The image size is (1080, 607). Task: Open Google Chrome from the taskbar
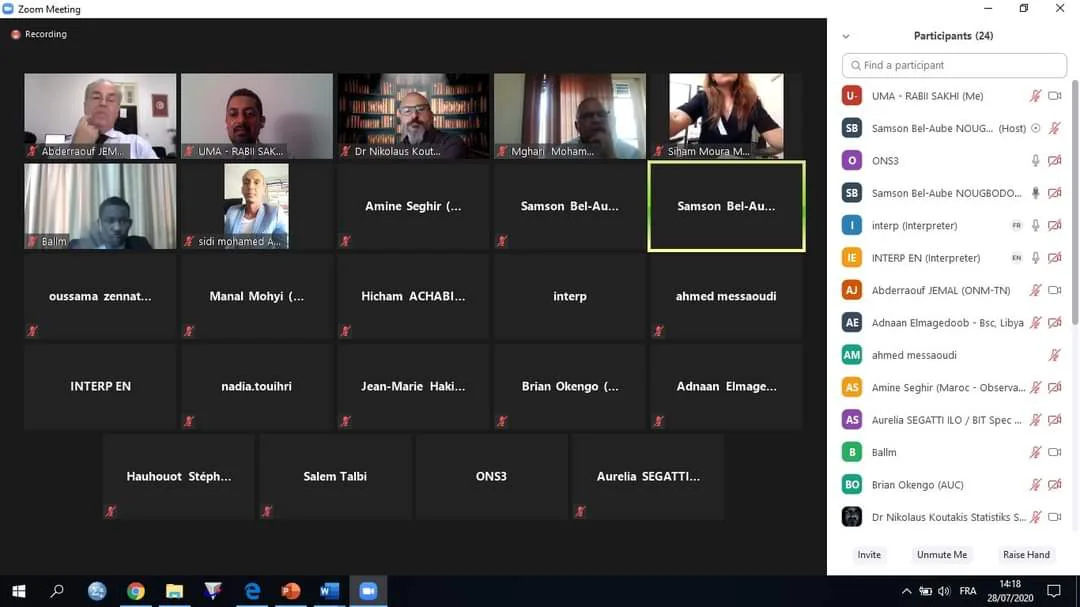[136, 590]
